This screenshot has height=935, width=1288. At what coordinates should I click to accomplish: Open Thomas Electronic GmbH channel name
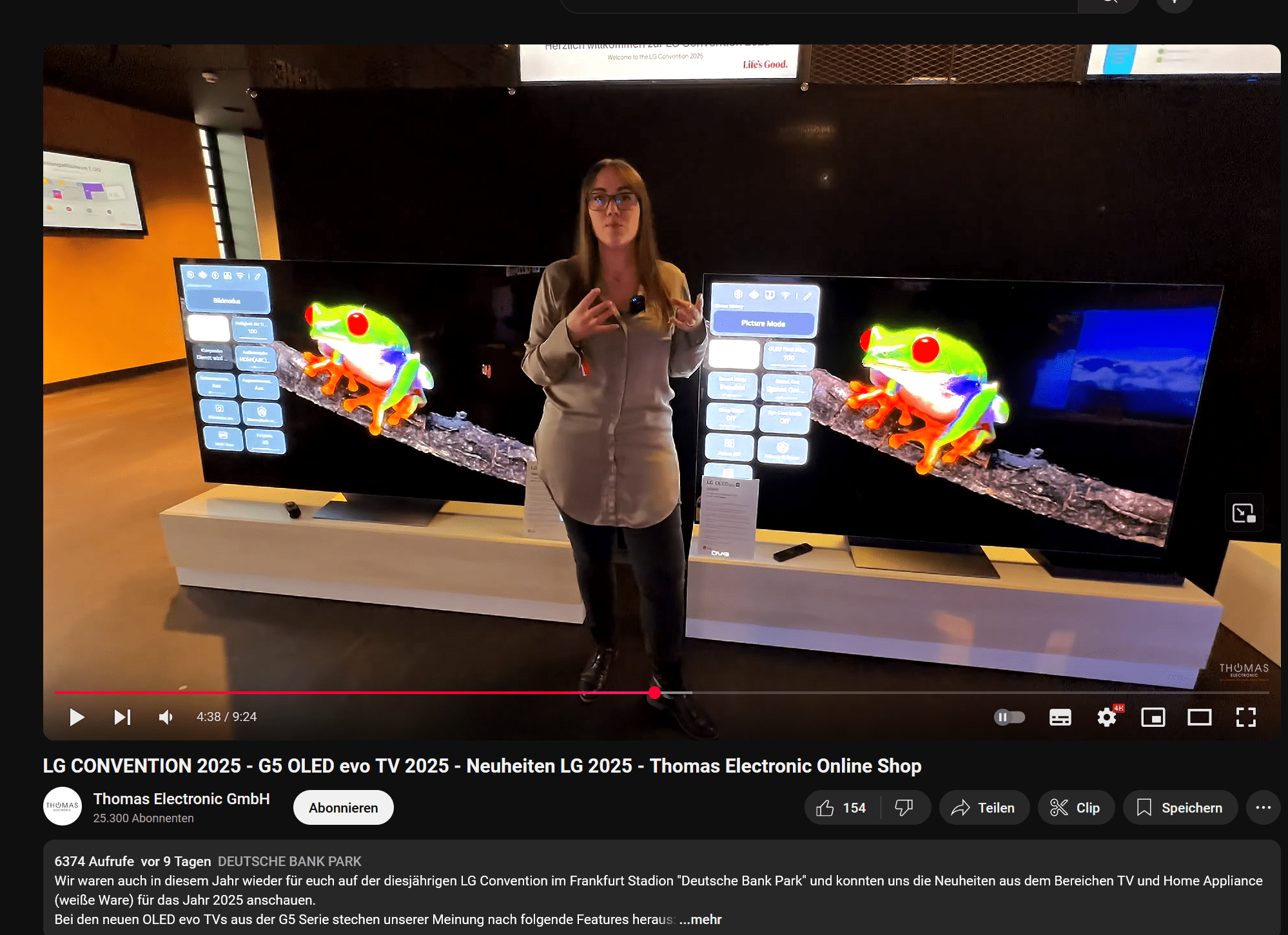[182, 799]
